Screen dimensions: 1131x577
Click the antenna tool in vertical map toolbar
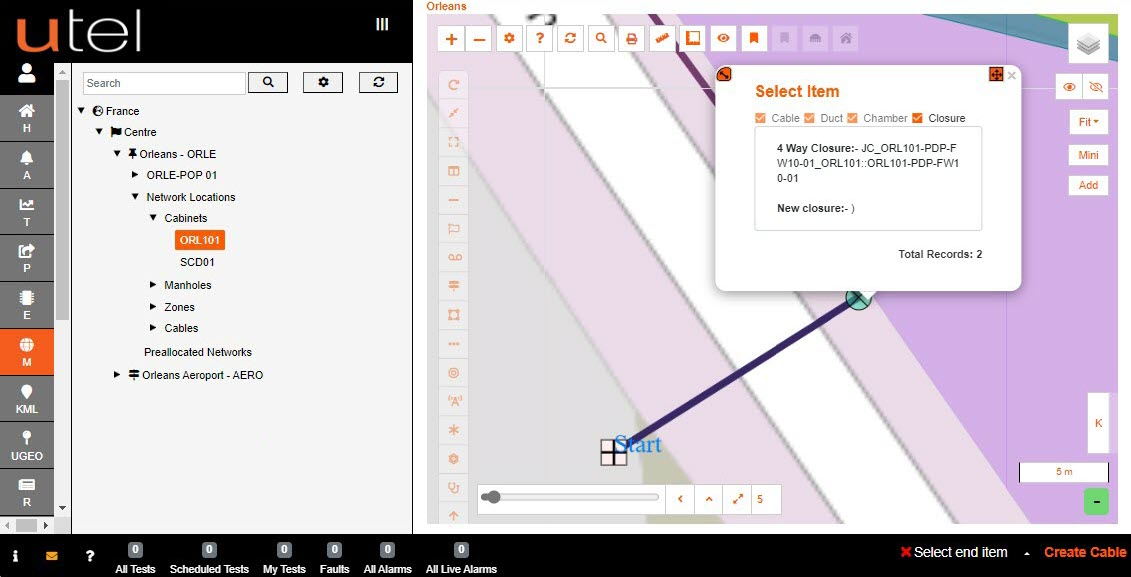click(x=454, y=402)
